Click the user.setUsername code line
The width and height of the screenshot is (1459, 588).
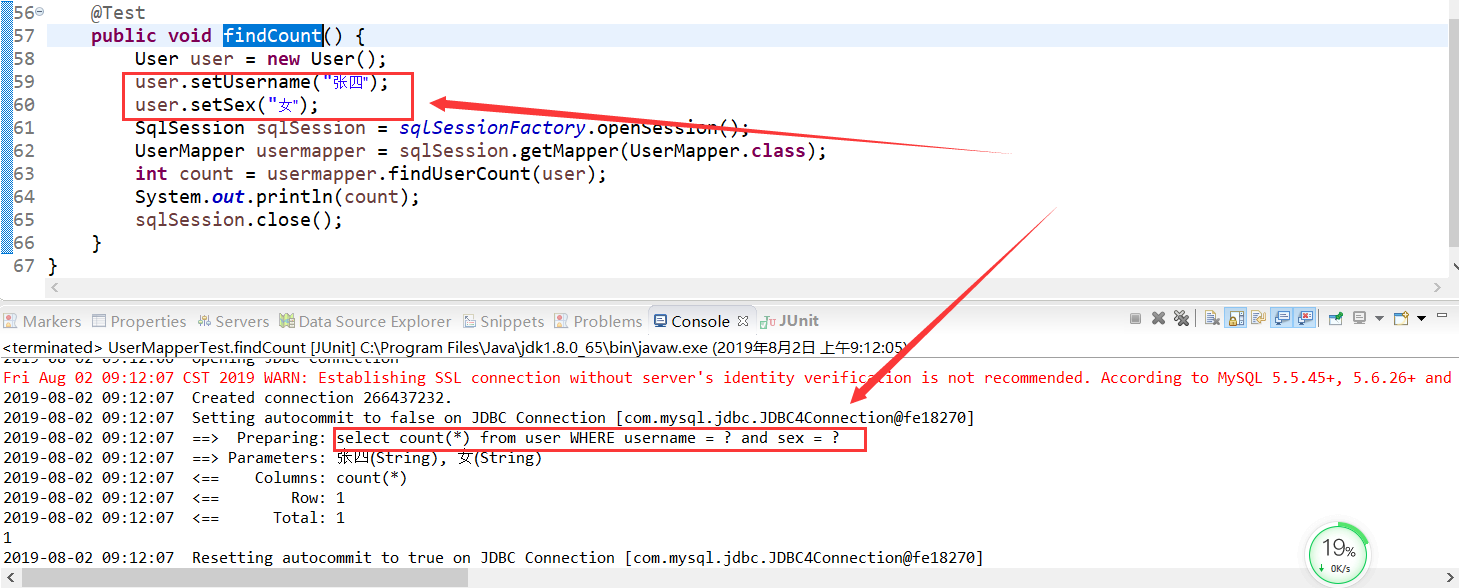click(262, 82)
